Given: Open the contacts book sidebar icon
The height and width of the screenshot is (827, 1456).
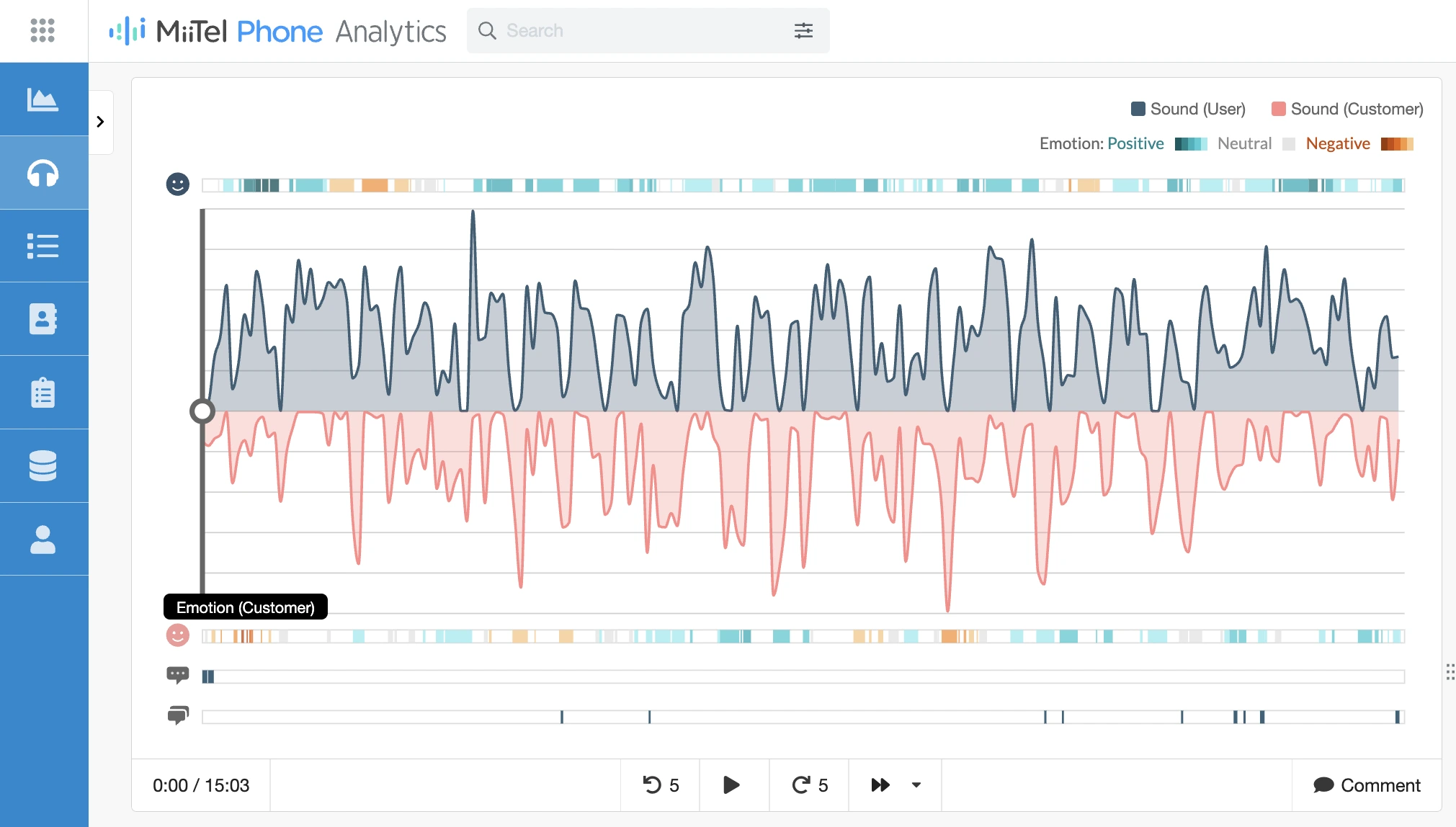Looking at the screenshot, I should coord(43,318).
